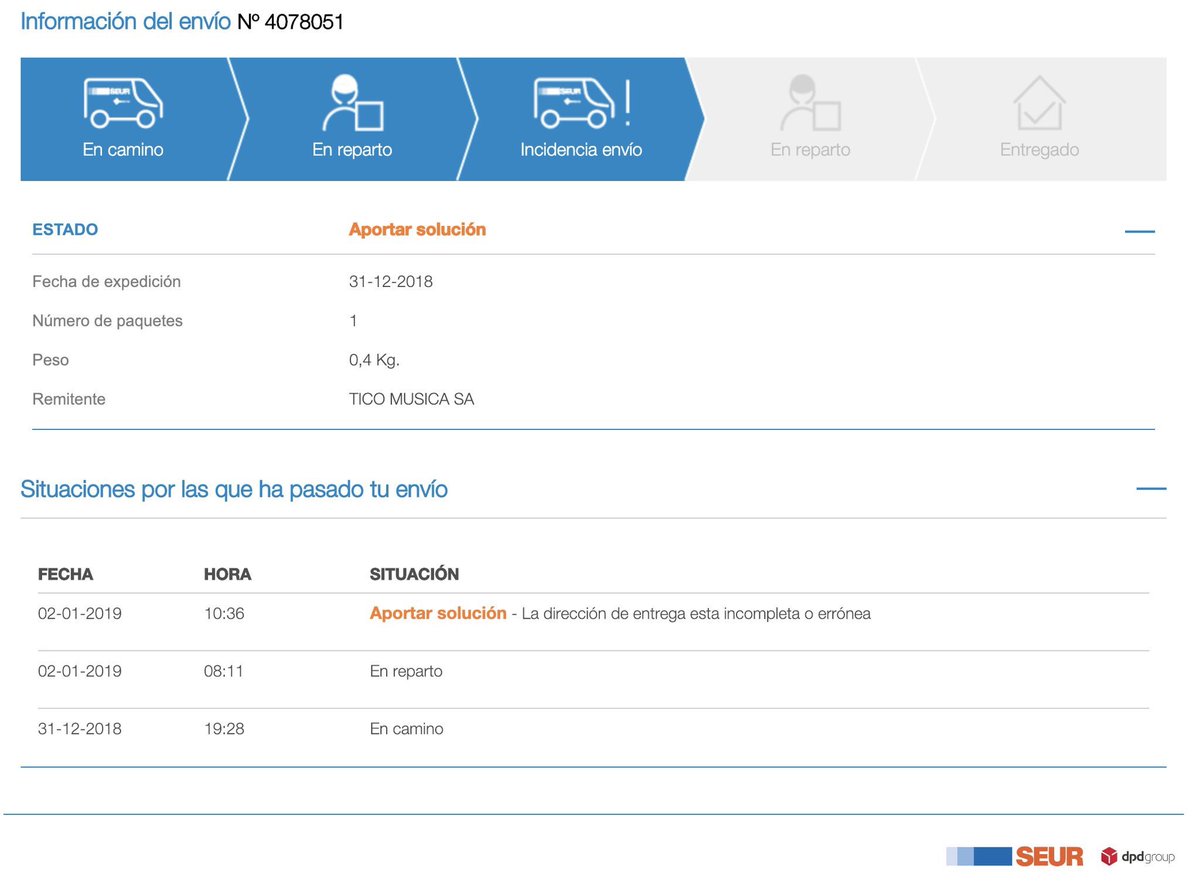
Task: Select the 'Incidencia envío' progress step
Action: tap(578, 118)
